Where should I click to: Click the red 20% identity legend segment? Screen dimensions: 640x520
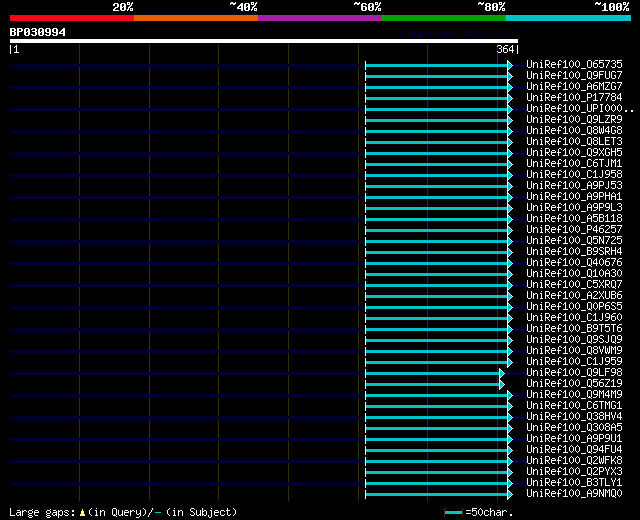tap(72, 18)
